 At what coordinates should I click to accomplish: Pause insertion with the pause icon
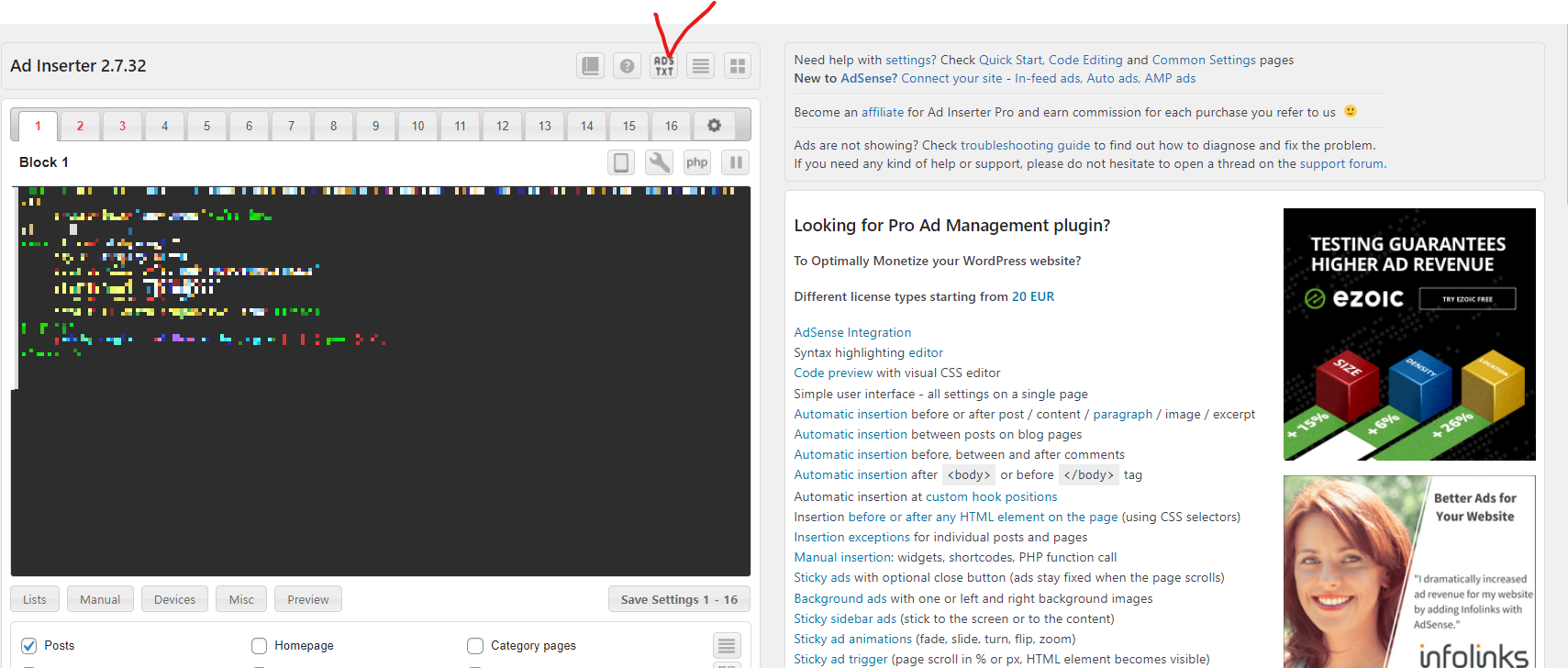coord(736,162)
